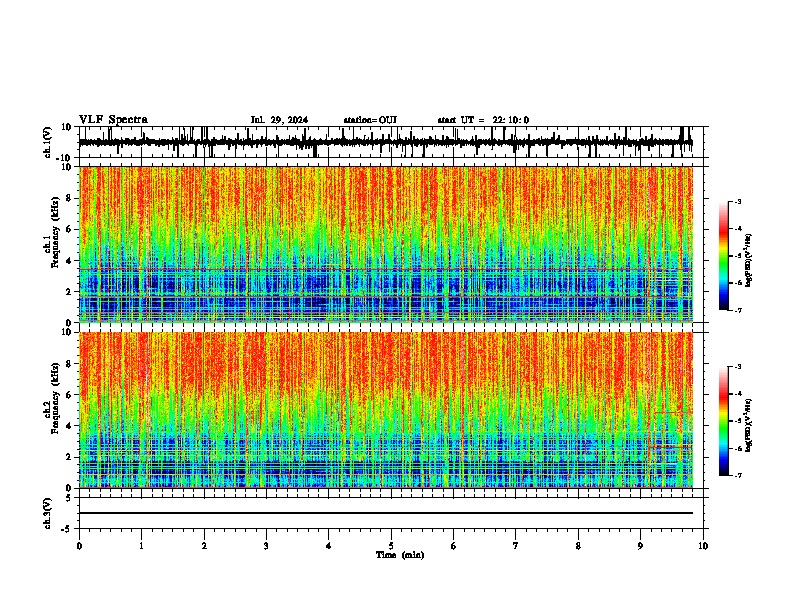Click time axis tick label '2'

click(x=204, y=546)
